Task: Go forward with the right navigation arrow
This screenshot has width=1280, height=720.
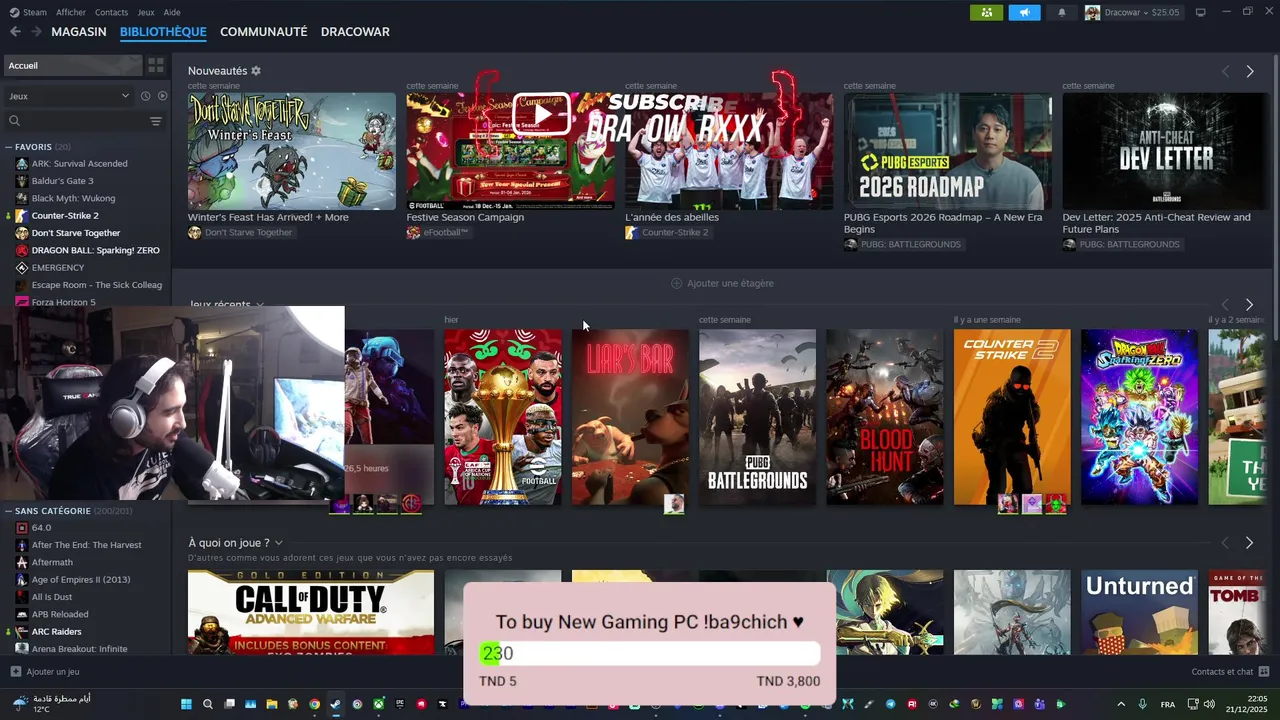Action: (x=36, y=32)
